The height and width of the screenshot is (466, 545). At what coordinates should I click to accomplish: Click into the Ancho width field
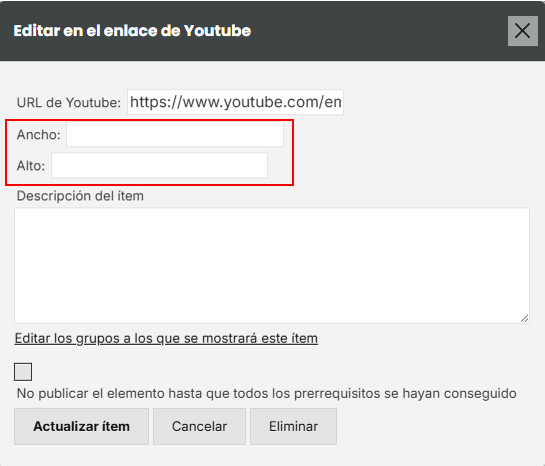[x=175, y=134]
